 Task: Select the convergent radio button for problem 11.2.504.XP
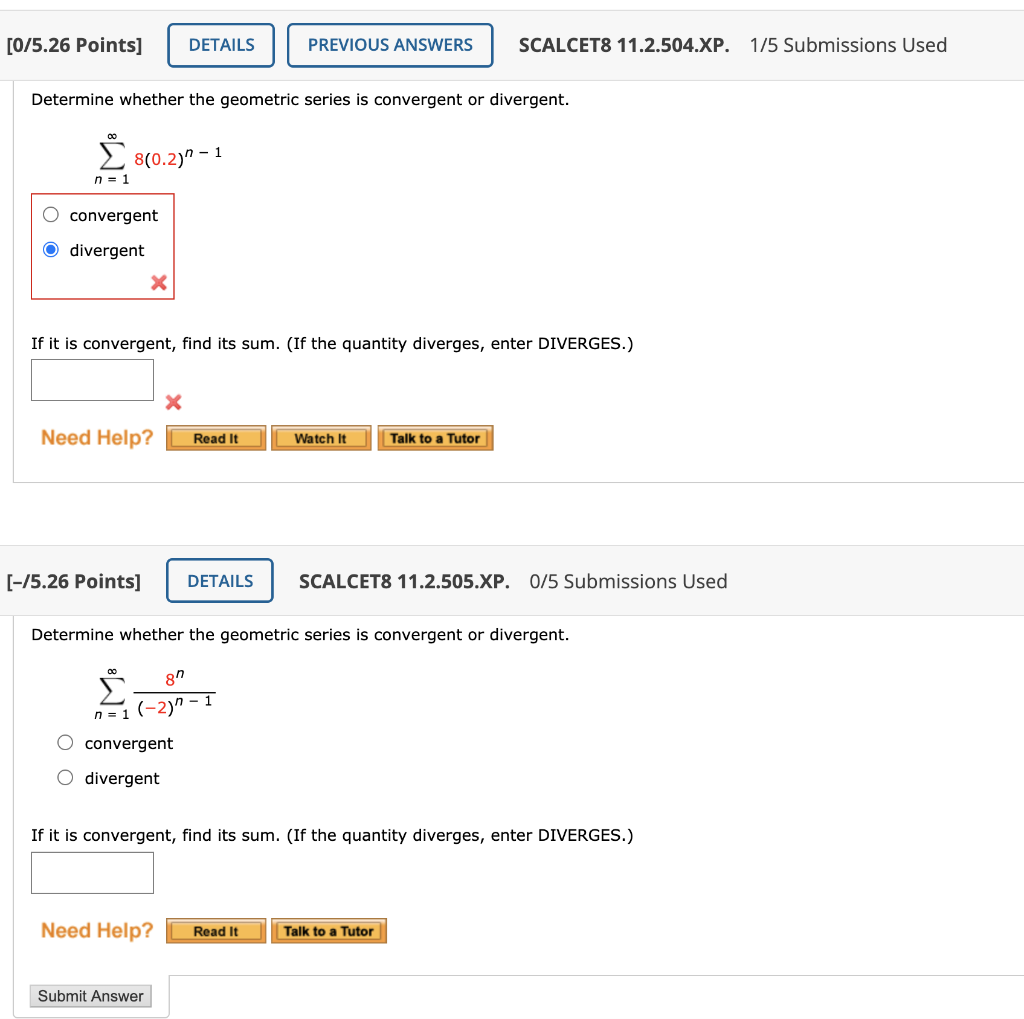[50, 214]
